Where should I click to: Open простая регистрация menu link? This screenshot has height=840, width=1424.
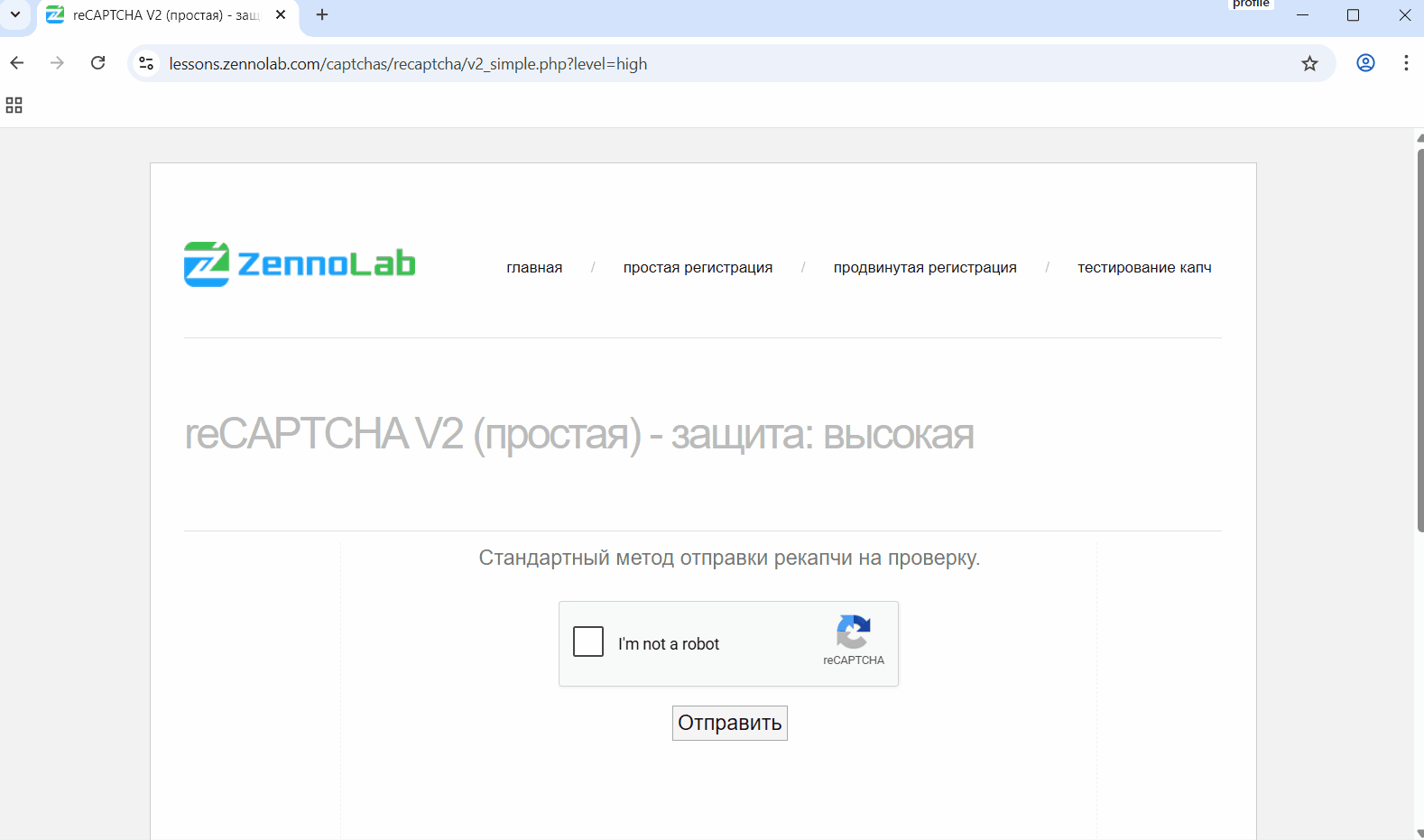(x=698, y=267)
